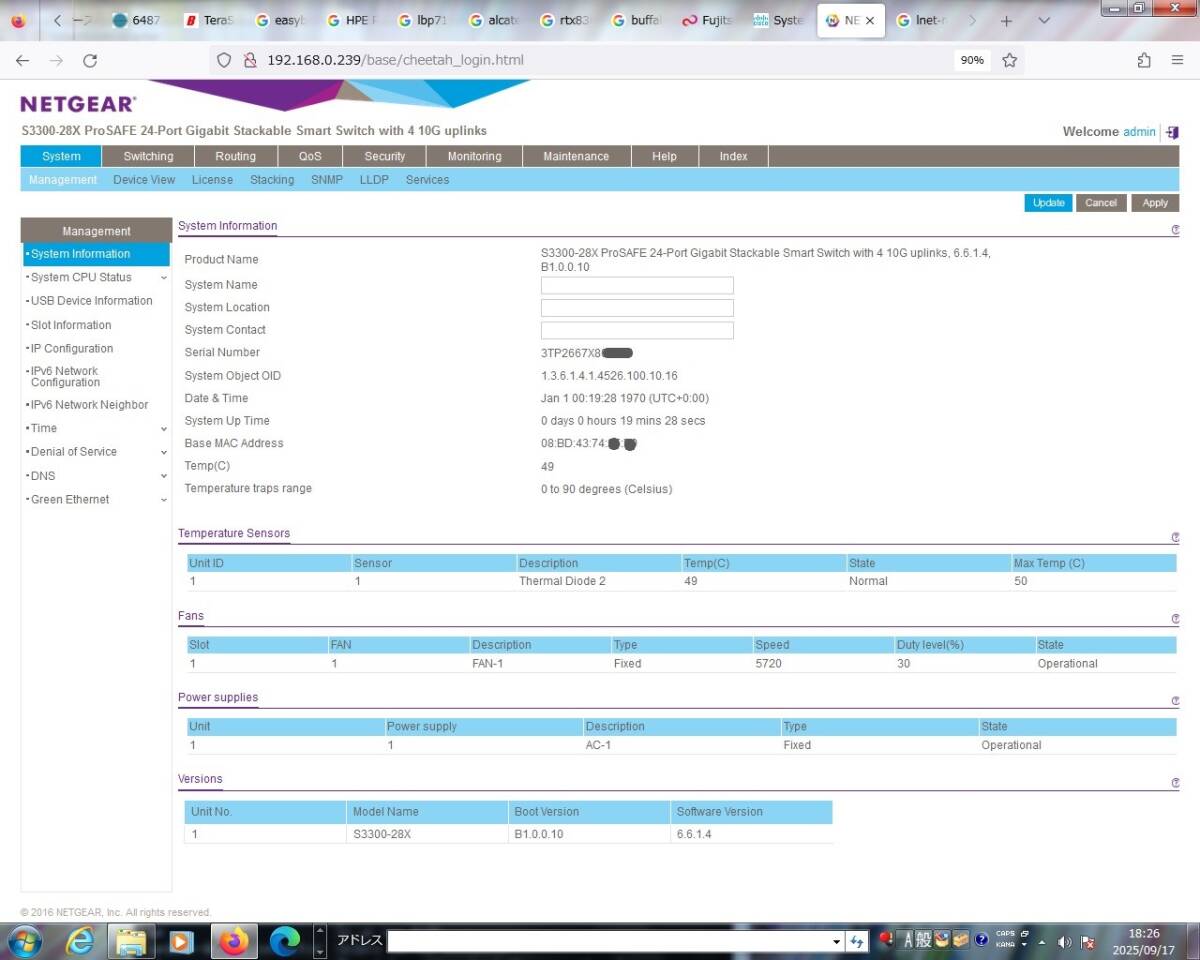Open the Windows Start menu

(x=24, y=941)
